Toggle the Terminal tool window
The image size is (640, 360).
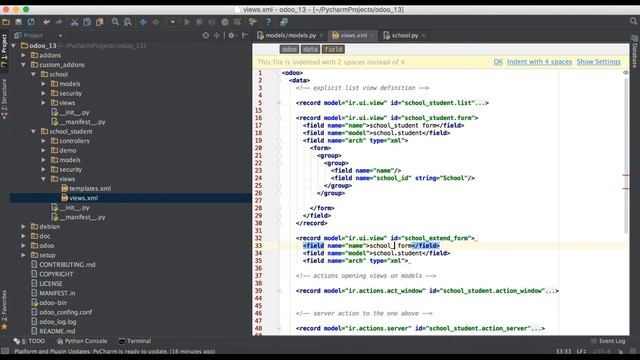pyautogui.click(x=135, y=341)
